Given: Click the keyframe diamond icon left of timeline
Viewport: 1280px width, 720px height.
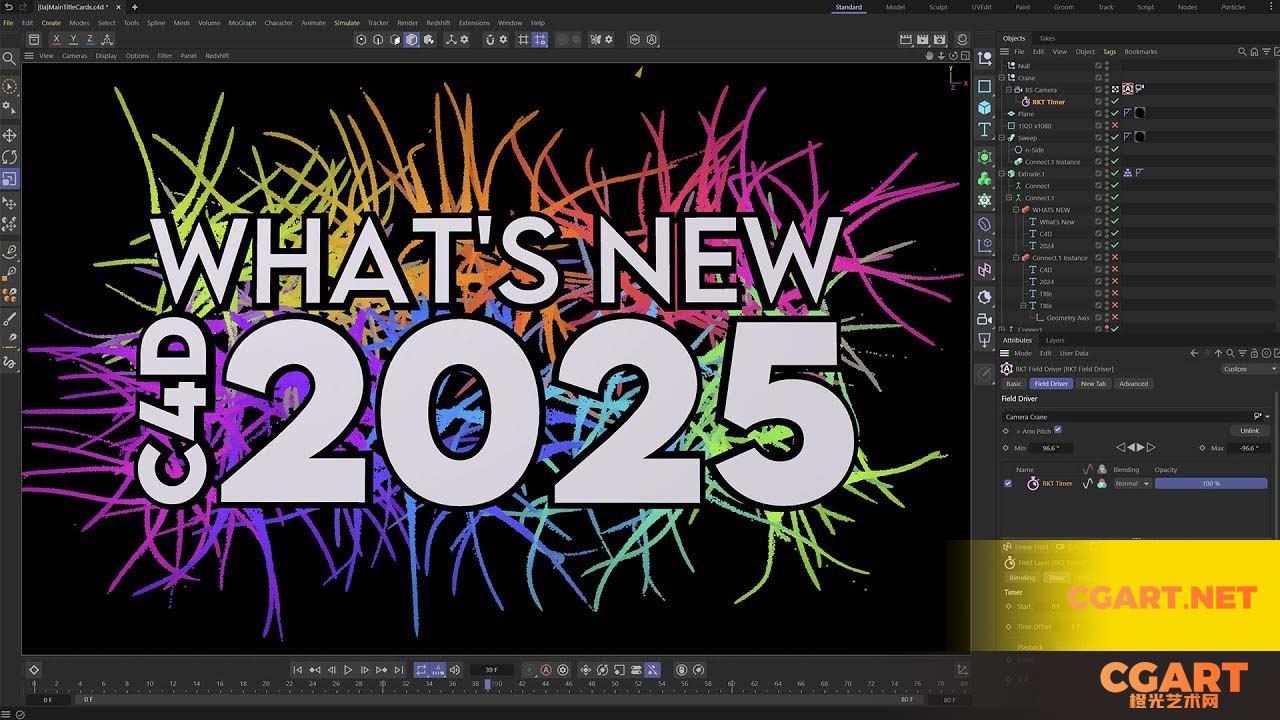Looking at the screenshot, I should pyautogui.click(x=33, y=670).
